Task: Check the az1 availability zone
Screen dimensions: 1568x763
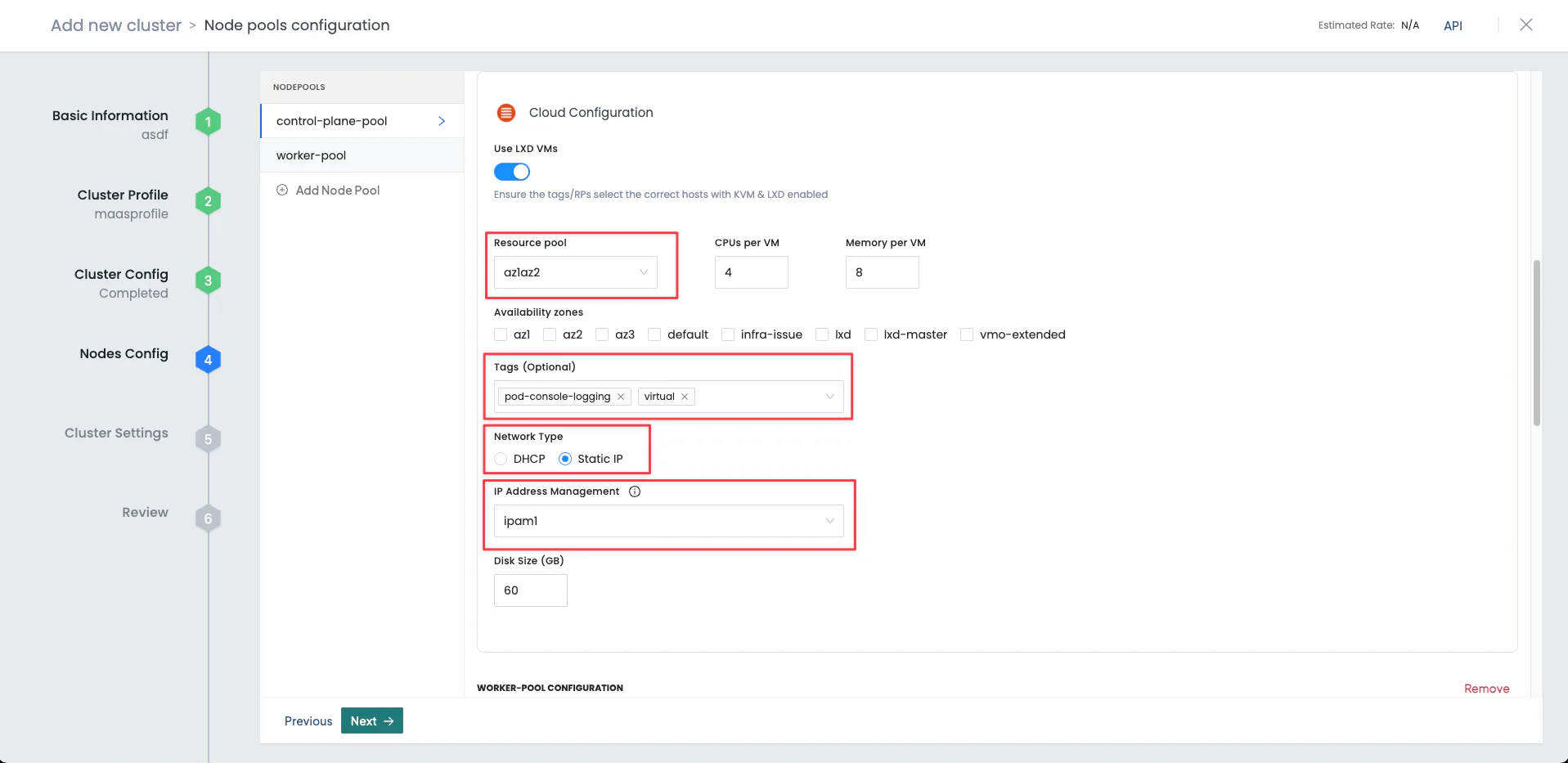Action: click(501, 334)
